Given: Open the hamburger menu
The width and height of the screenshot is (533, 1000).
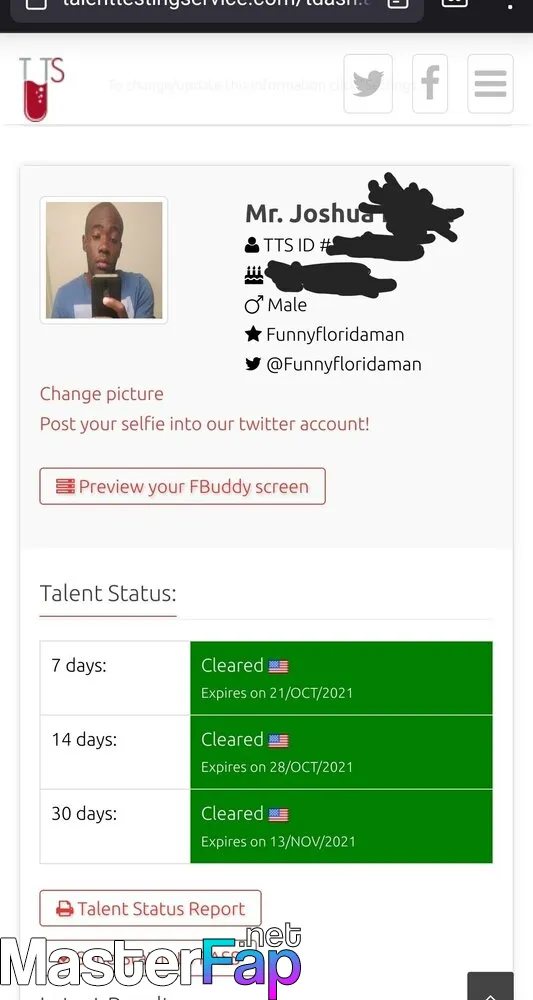Looking at the screenshot, I should click(490, 84).
